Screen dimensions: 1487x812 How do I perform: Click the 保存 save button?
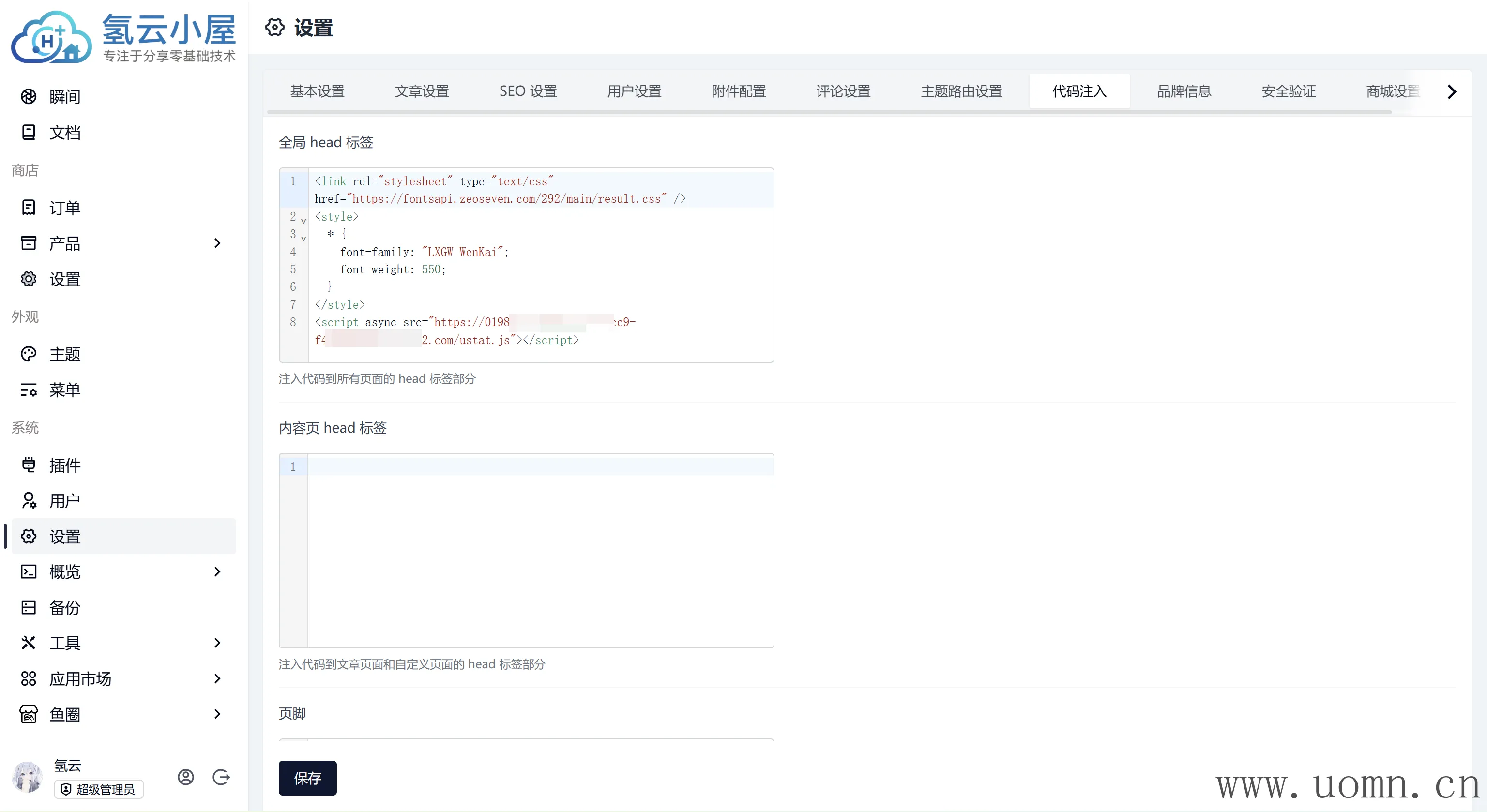pyautogui.click(x=307, y=777)
